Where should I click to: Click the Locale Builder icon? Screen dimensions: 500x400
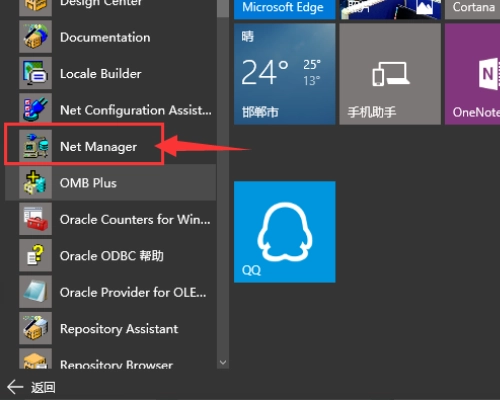(35, 73)
